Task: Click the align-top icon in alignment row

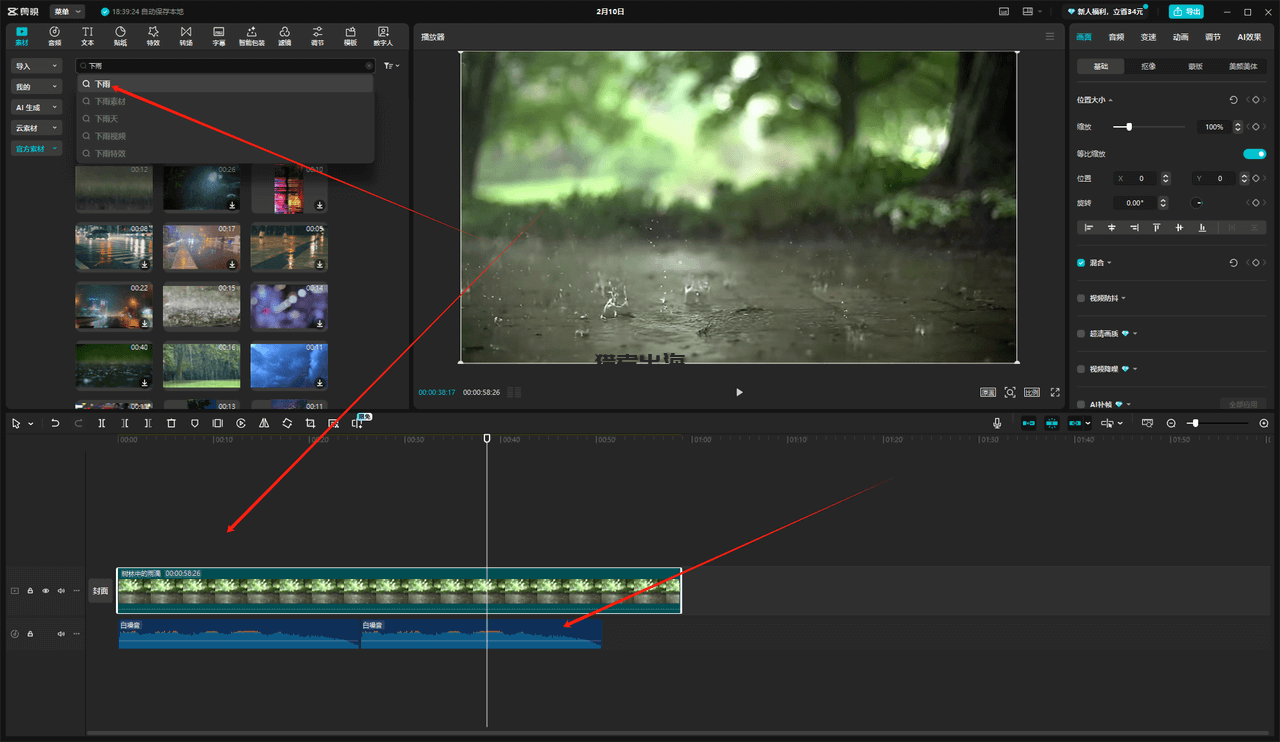Action: pos(1157,228)
